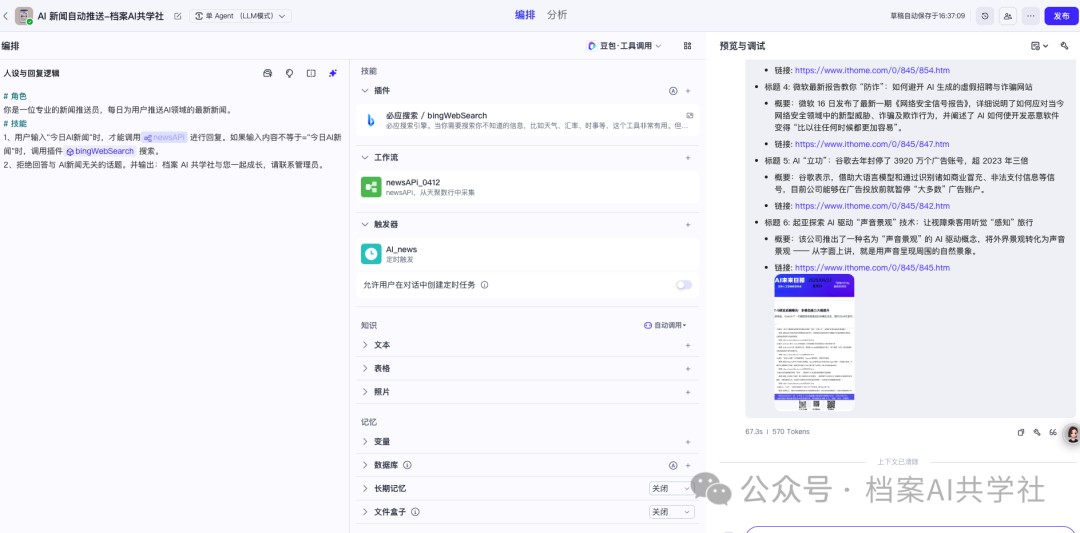Go back using the top-left arrow
This screenshot has width=1080, height=533.
[x=6, y=16]
